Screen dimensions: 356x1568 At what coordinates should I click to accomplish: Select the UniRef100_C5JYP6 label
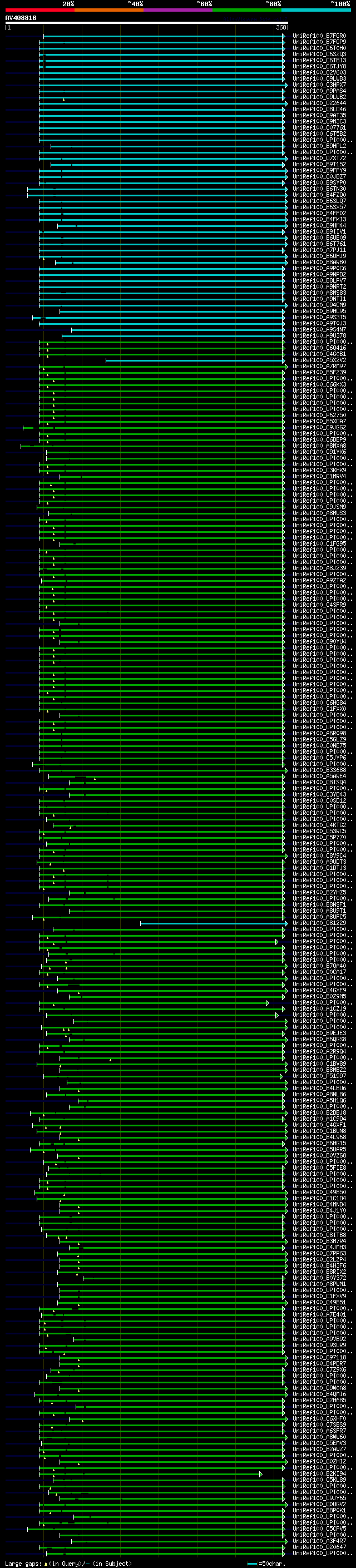pos(319,758)
